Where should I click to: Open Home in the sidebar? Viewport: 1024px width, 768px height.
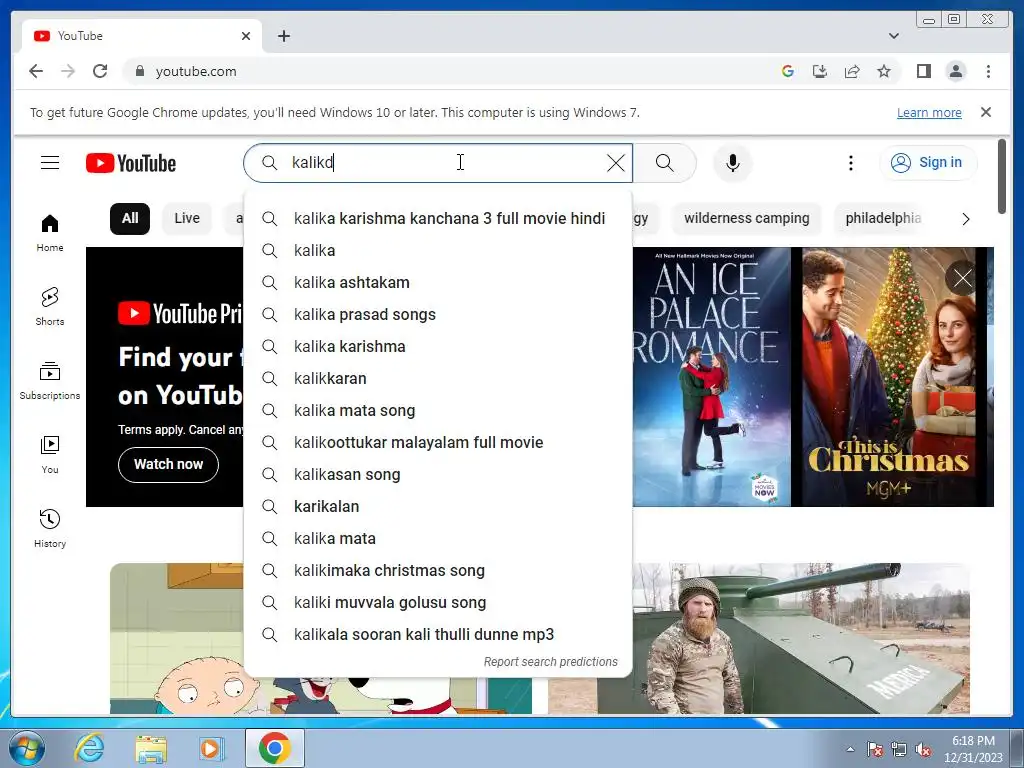coord(50,233)
